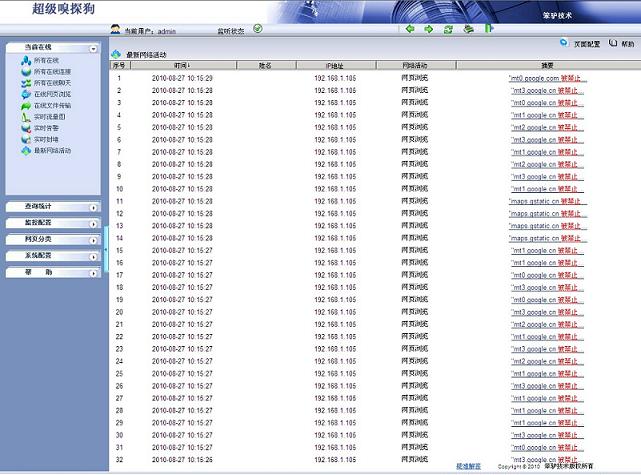The image size is (641, 475).
Task: Collapse the 当前在线 panel
Action: pyautogui.click(x=93, y=48)
